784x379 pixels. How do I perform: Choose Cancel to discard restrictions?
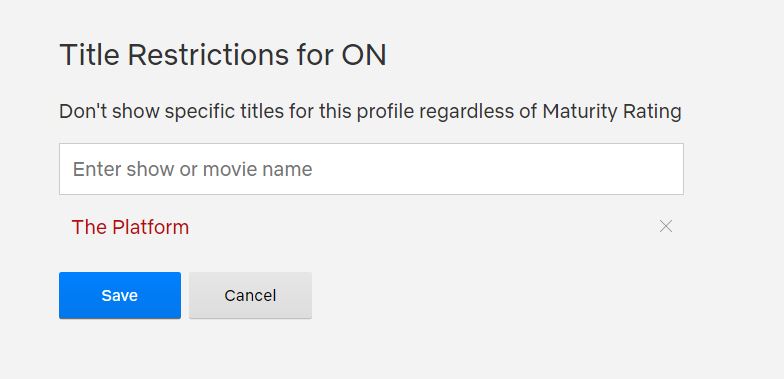[250, 296]
